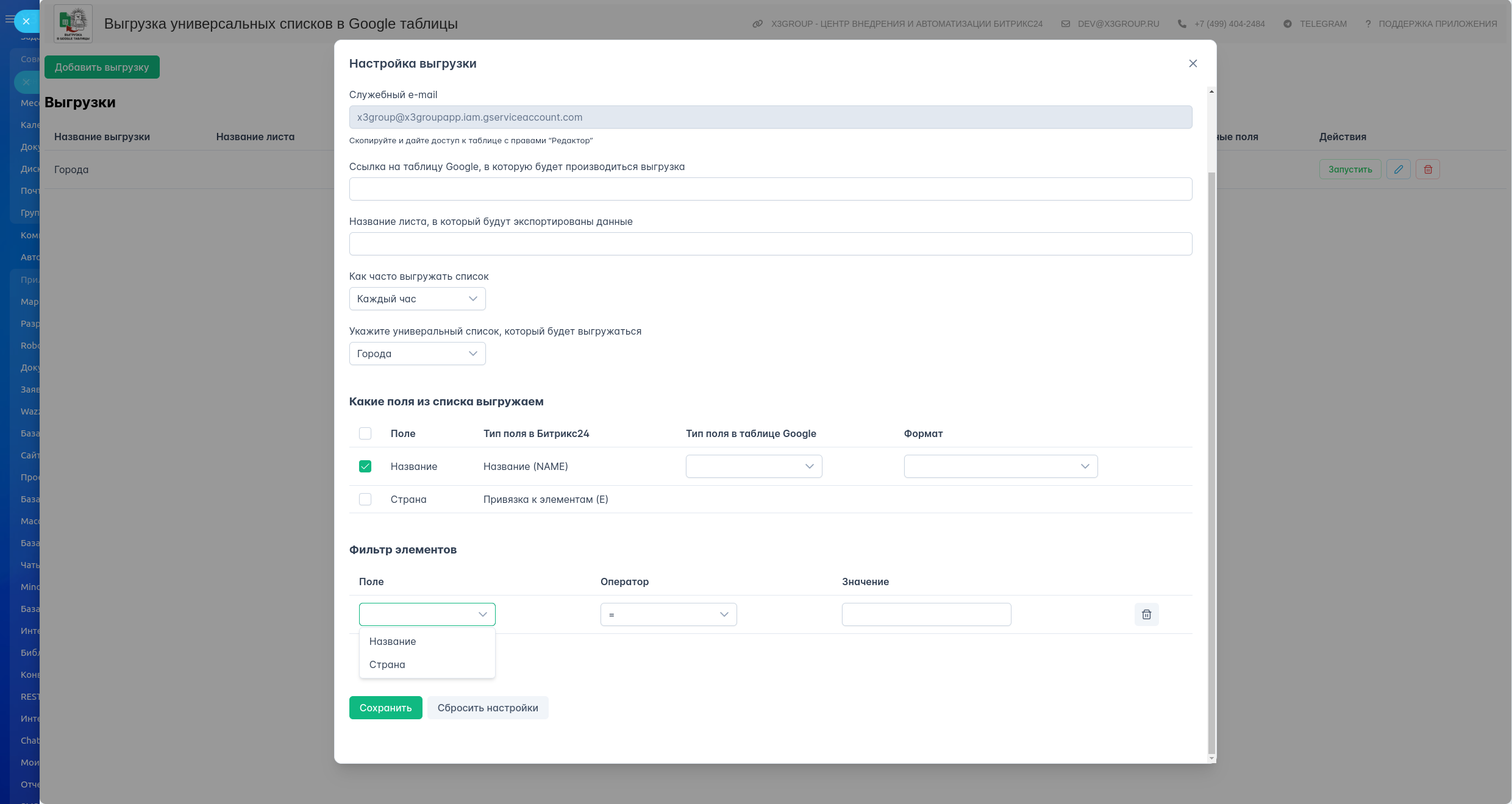Click the Telegram icon in header
The width and height of the screenshot is (1512, 804).
[1287, 24]
